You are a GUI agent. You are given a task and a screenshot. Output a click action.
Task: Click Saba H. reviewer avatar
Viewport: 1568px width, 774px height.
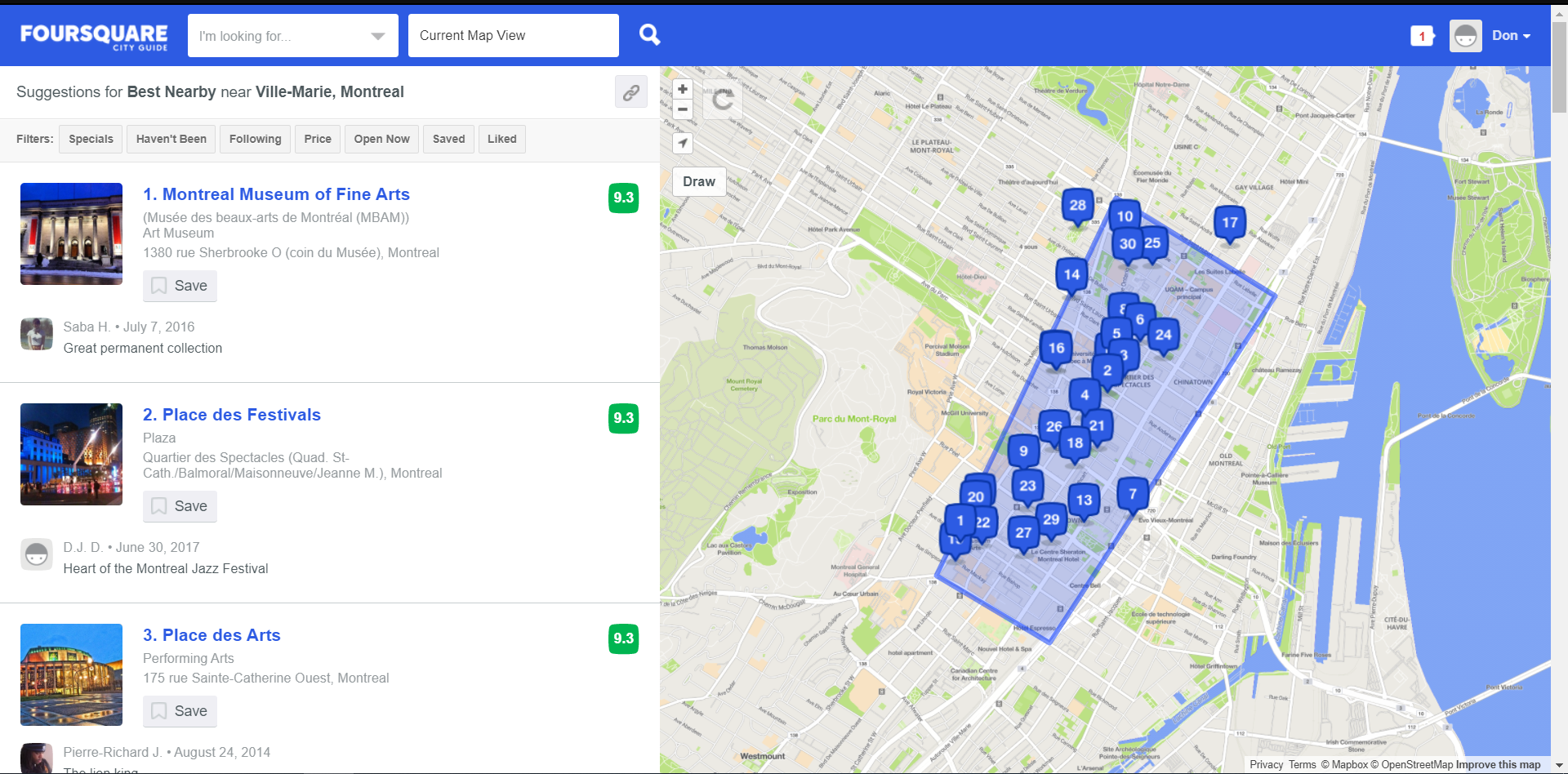click(37, 334)
